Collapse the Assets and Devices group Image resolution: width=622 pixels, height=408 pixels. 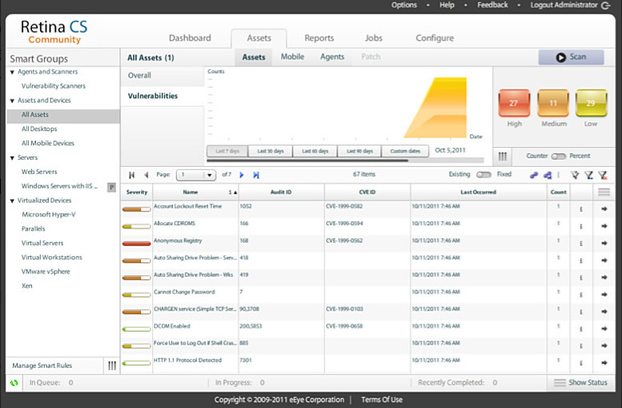(x=12, y=101)
